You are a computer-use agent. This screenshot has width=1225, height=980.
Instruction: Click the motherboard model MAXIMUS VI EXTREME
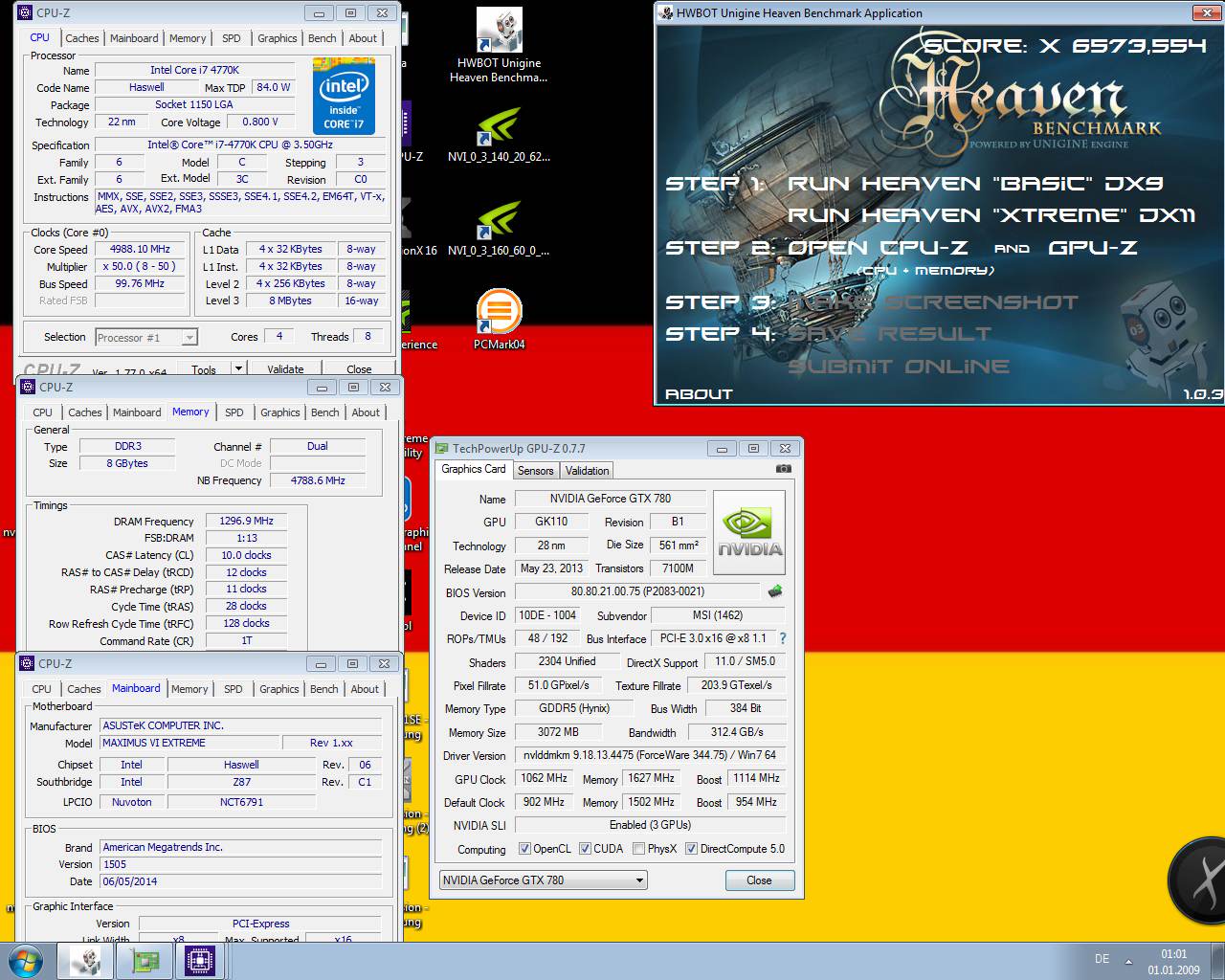click(x=190, y=743)
